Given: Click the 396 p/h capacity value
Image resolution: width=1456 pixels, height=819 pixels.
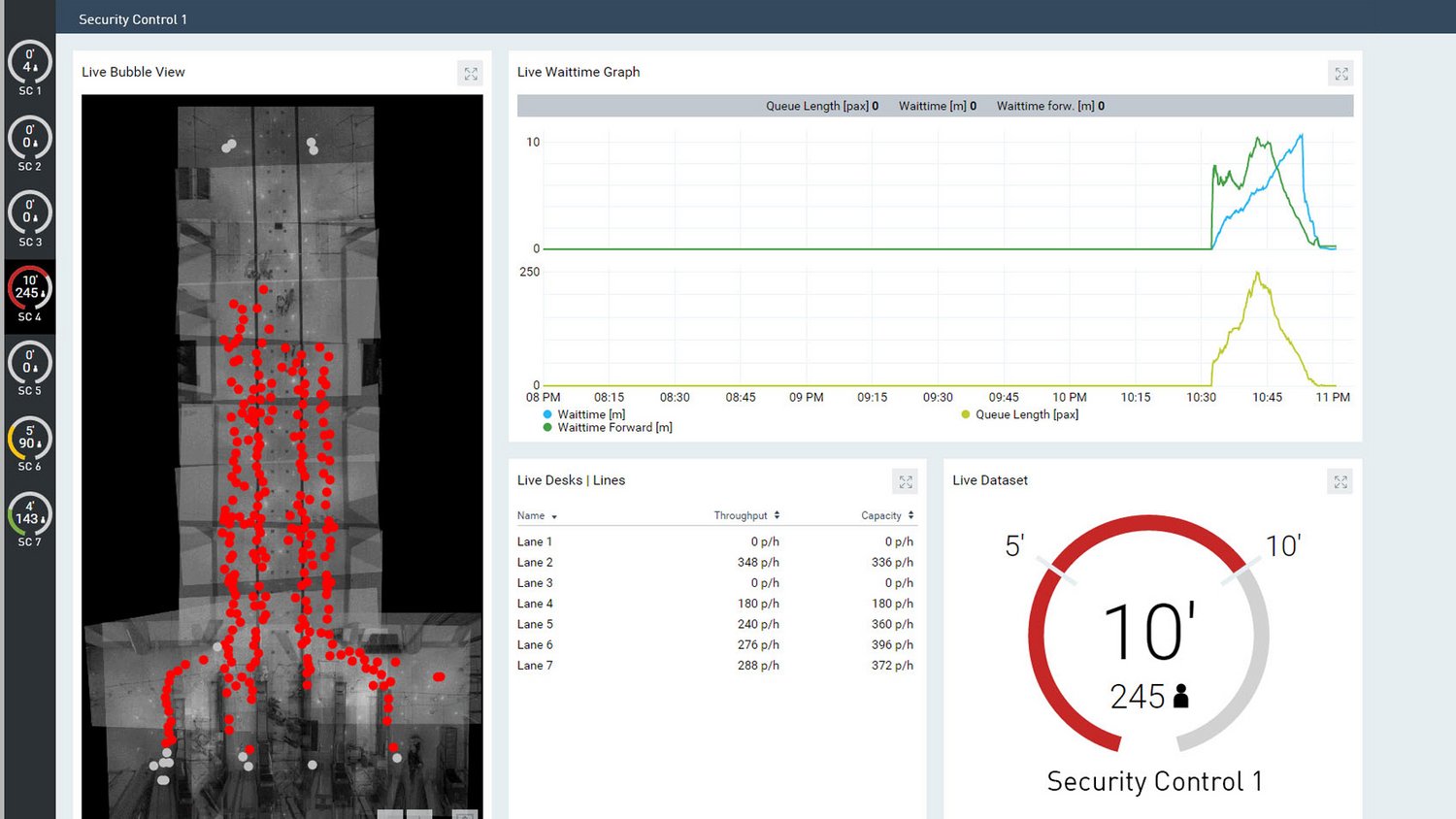Looking at the screenshot, I should click(x=892, y=644).
